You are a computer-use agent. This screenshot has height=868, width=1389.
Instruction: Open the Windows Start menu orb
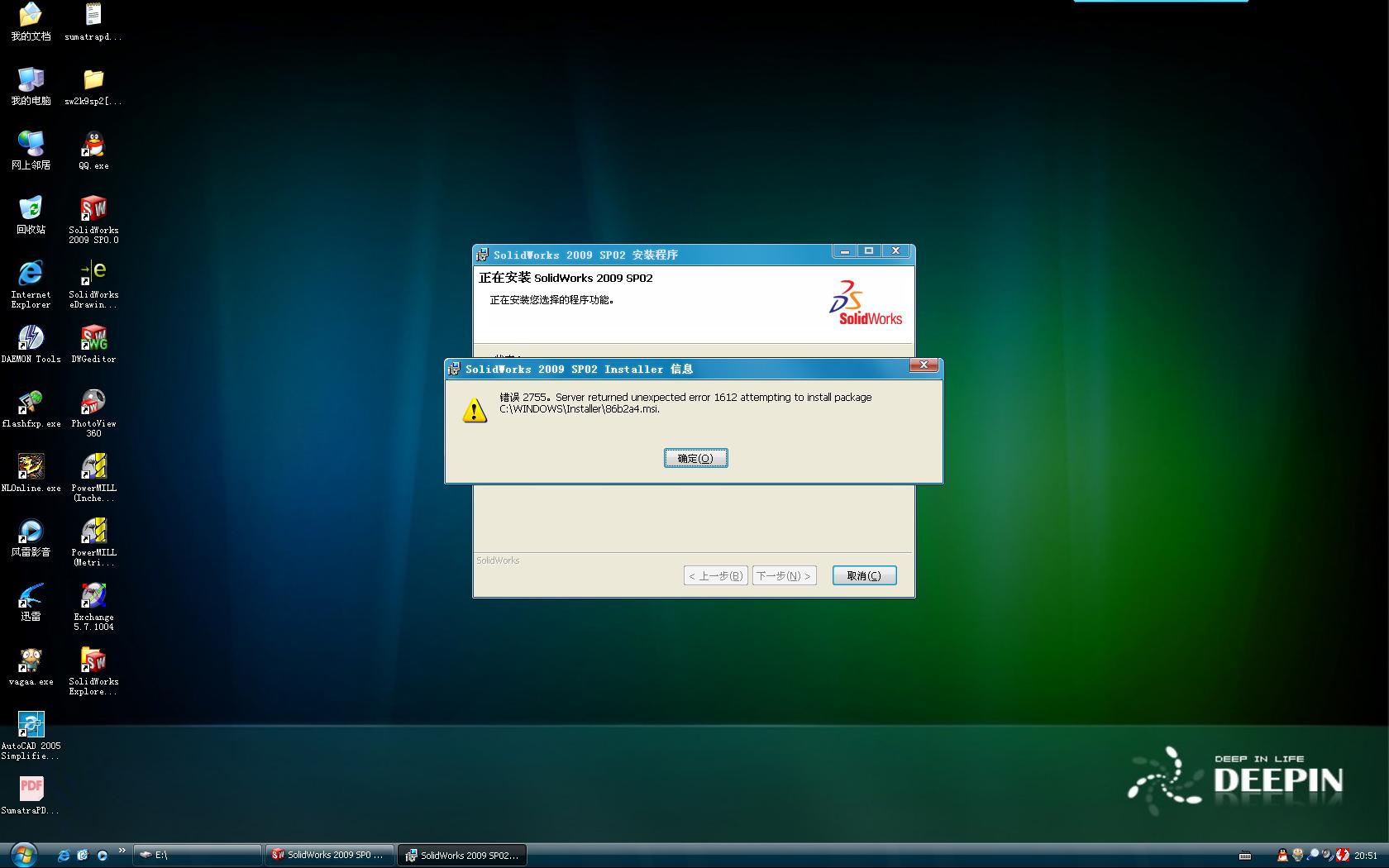pyautogui.click(x=22, y=854)
